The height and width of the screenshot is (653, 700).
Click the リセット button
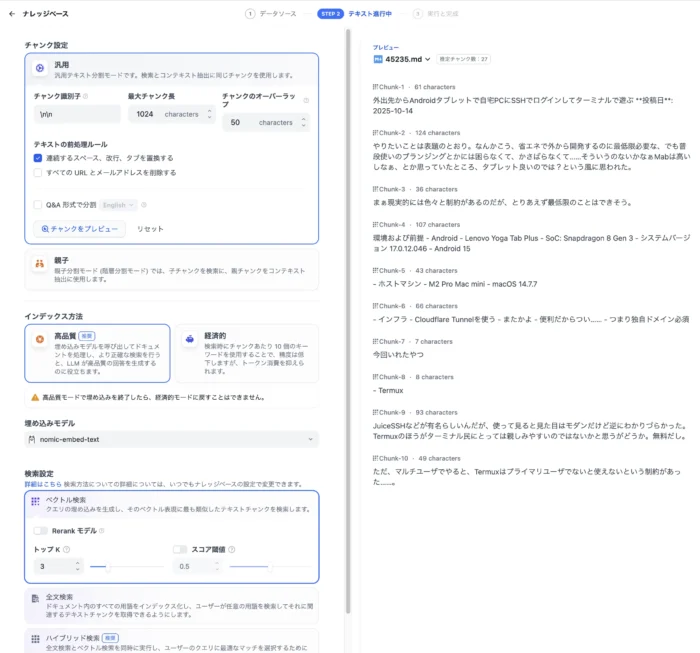click(150, 229)
